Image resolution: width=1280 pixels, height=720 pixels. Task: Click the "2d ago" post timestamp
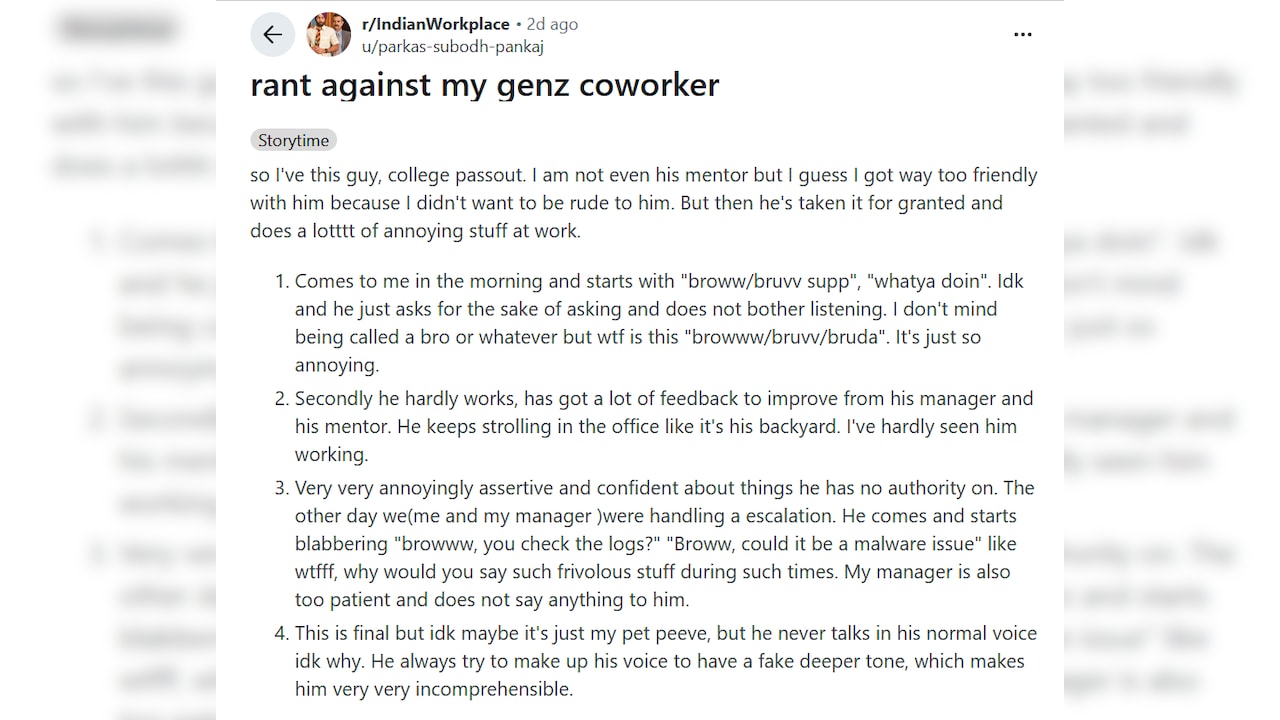point(552,24)
